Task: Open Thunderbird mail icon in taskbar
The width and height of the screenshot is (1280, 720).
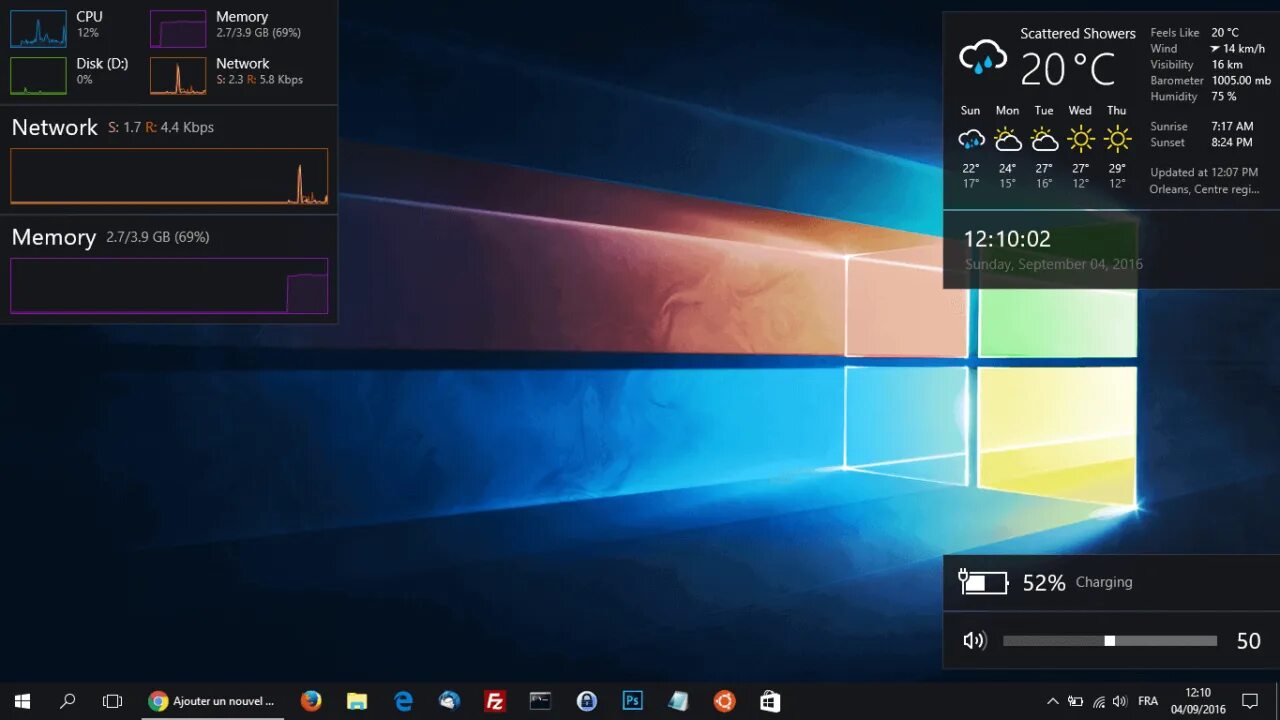Action: [449, 701]
